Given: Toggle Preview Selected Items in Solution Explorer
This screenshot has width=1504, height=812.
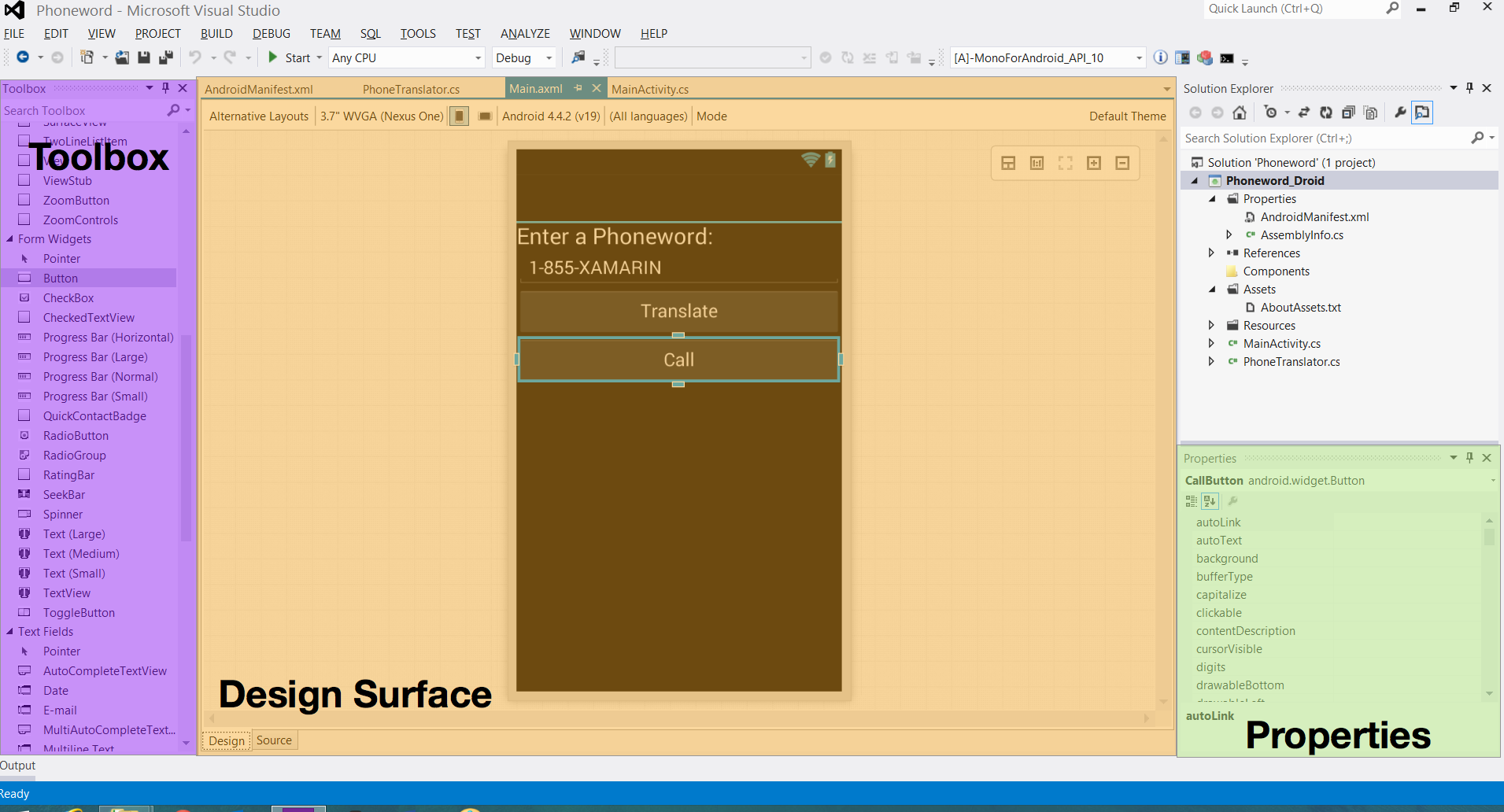Looking at the screenshot, I should pos(1422,113).
